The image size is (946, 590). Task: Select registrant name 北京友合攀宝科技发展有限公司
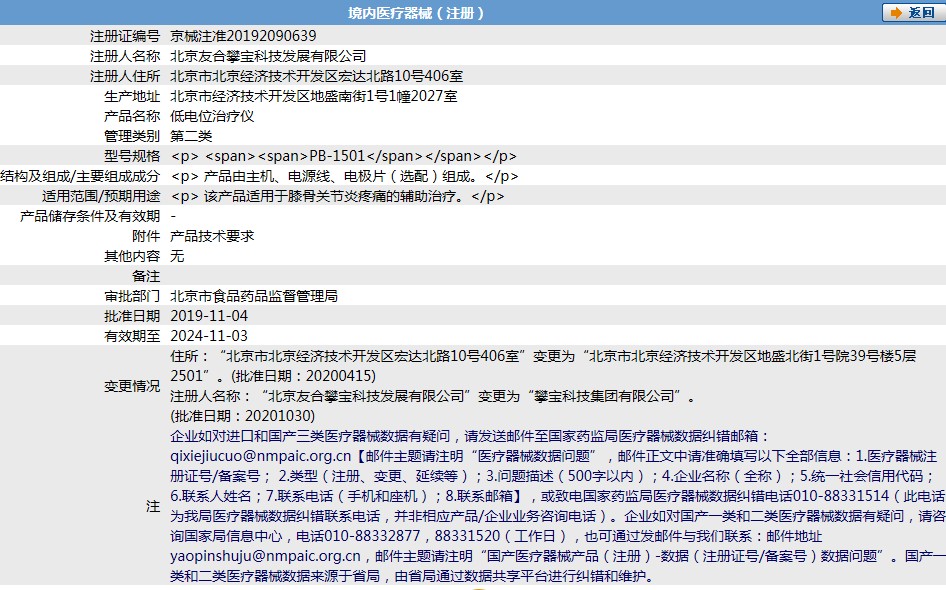(268, 56)
